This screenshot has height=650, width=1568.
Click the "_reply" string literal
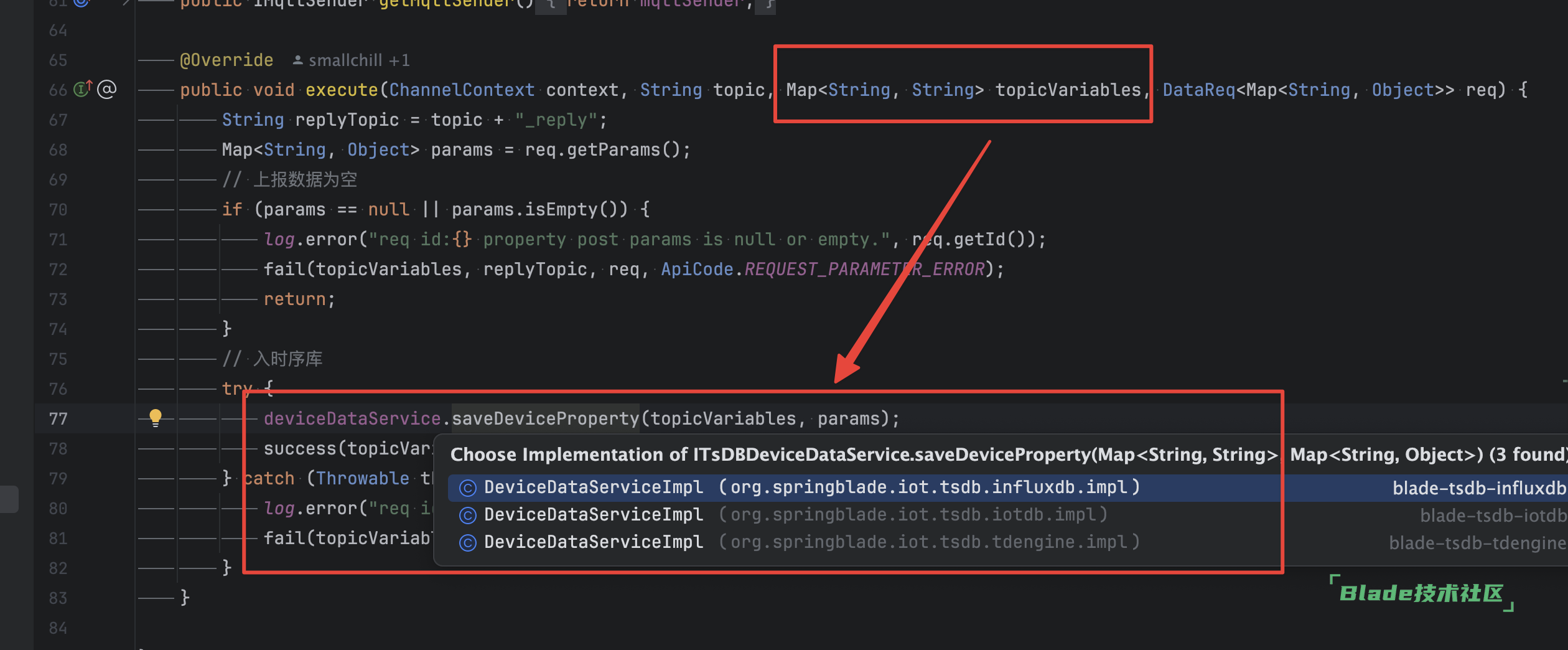point(556,120)
